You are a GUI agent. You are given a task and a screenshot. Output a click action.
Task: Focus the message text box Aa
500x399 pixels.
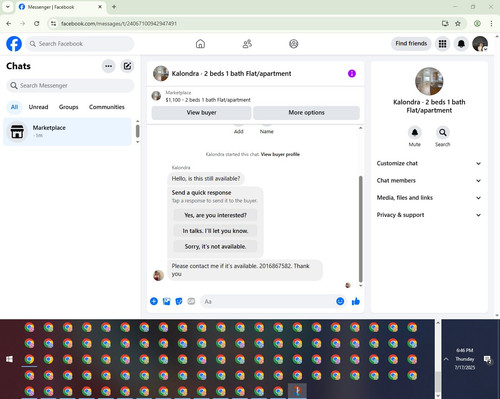(x=267, y=301)
